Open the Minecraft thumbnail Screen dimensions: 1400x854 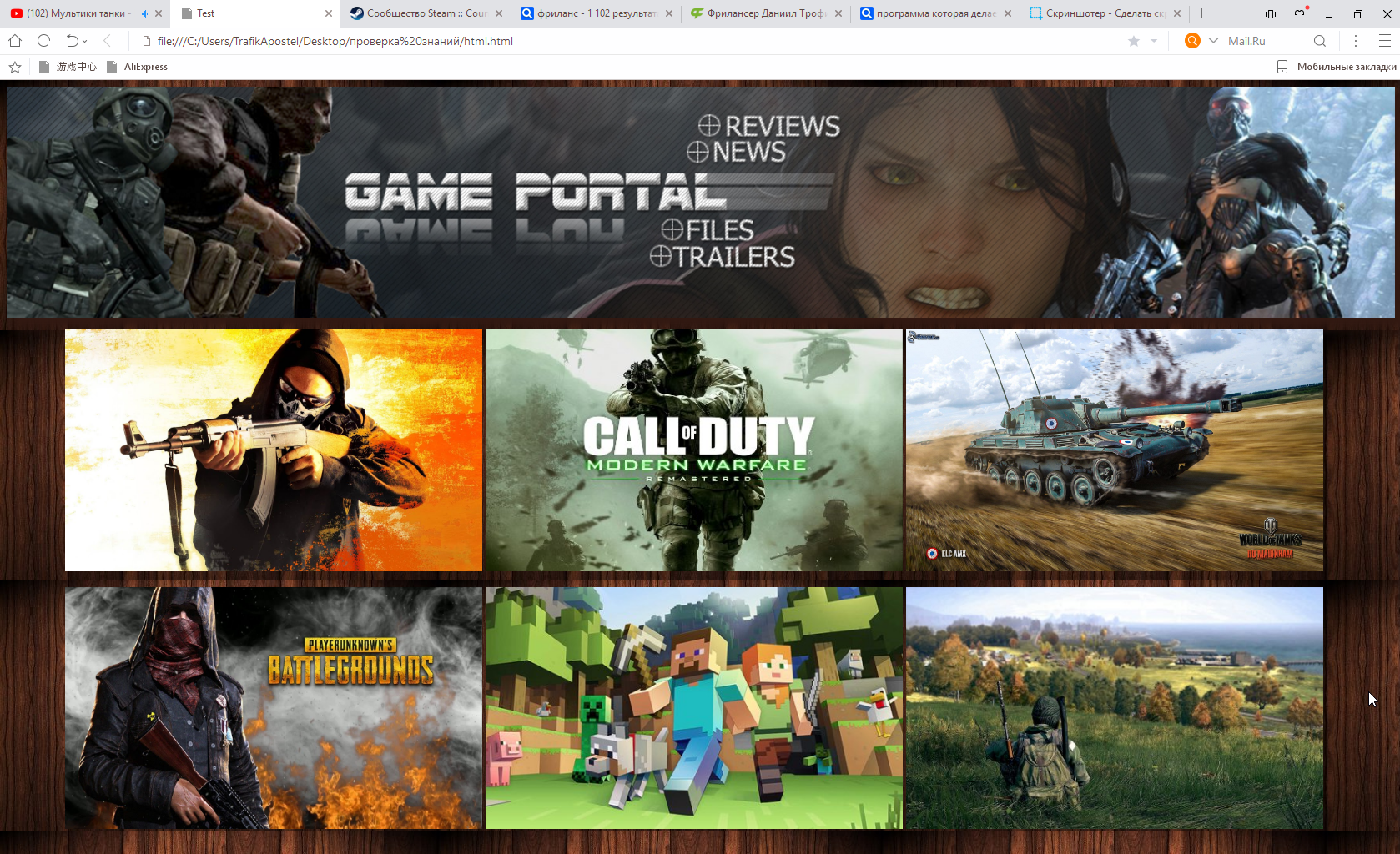(x=694, y=708)
